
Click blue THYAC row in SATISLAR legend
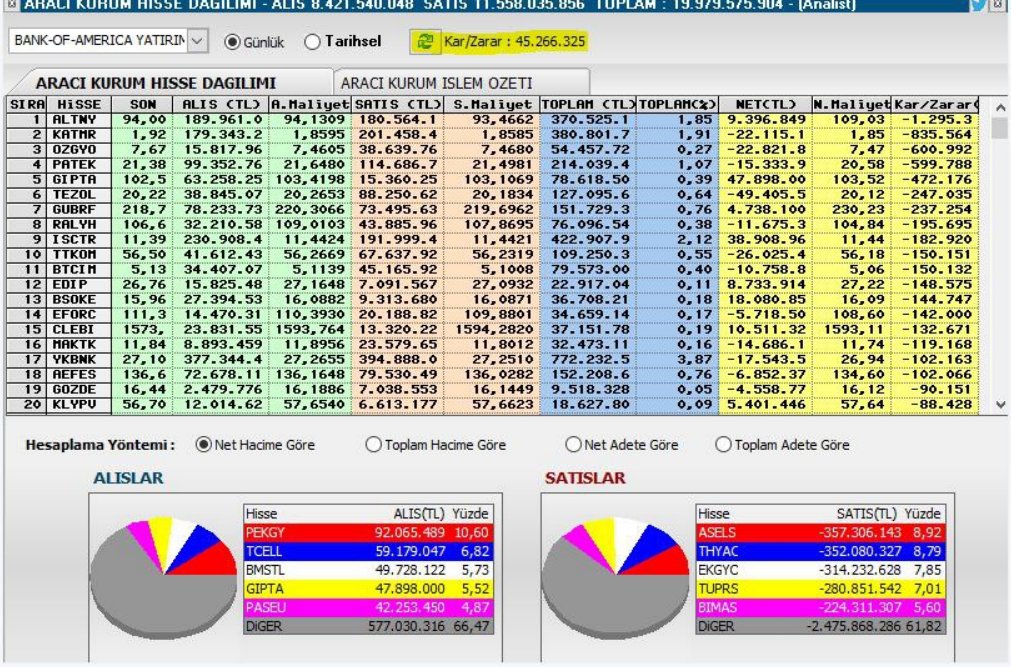[821, 552]
